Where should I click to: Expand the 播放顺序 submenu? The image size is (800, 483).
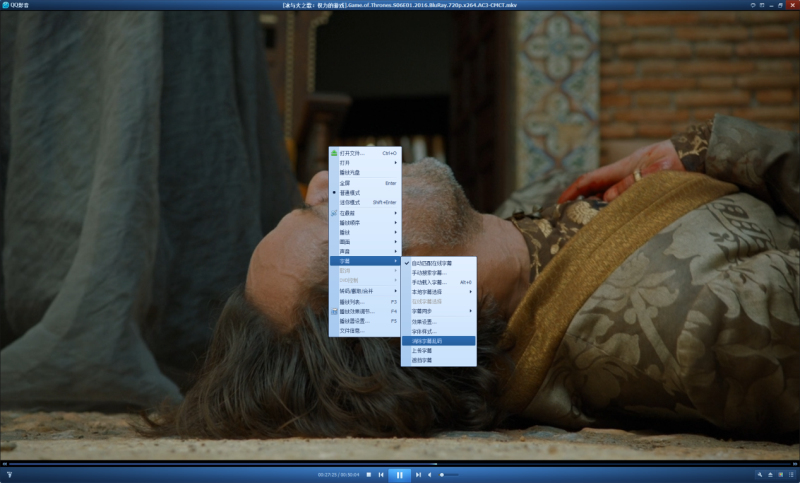pyautogui.click(x=365, y=223)
